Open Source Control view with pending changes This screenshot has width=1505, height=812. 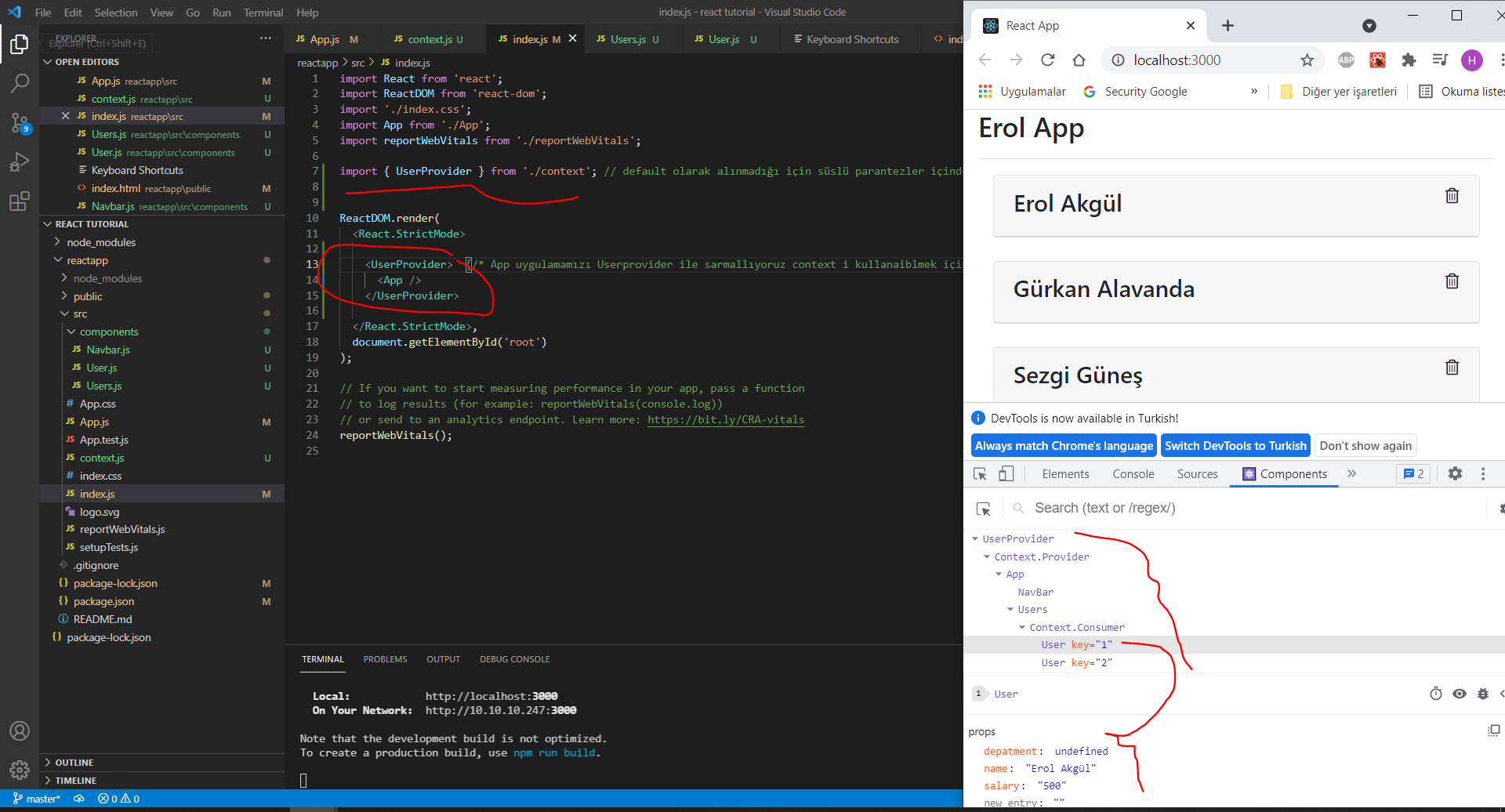[20, 122]
